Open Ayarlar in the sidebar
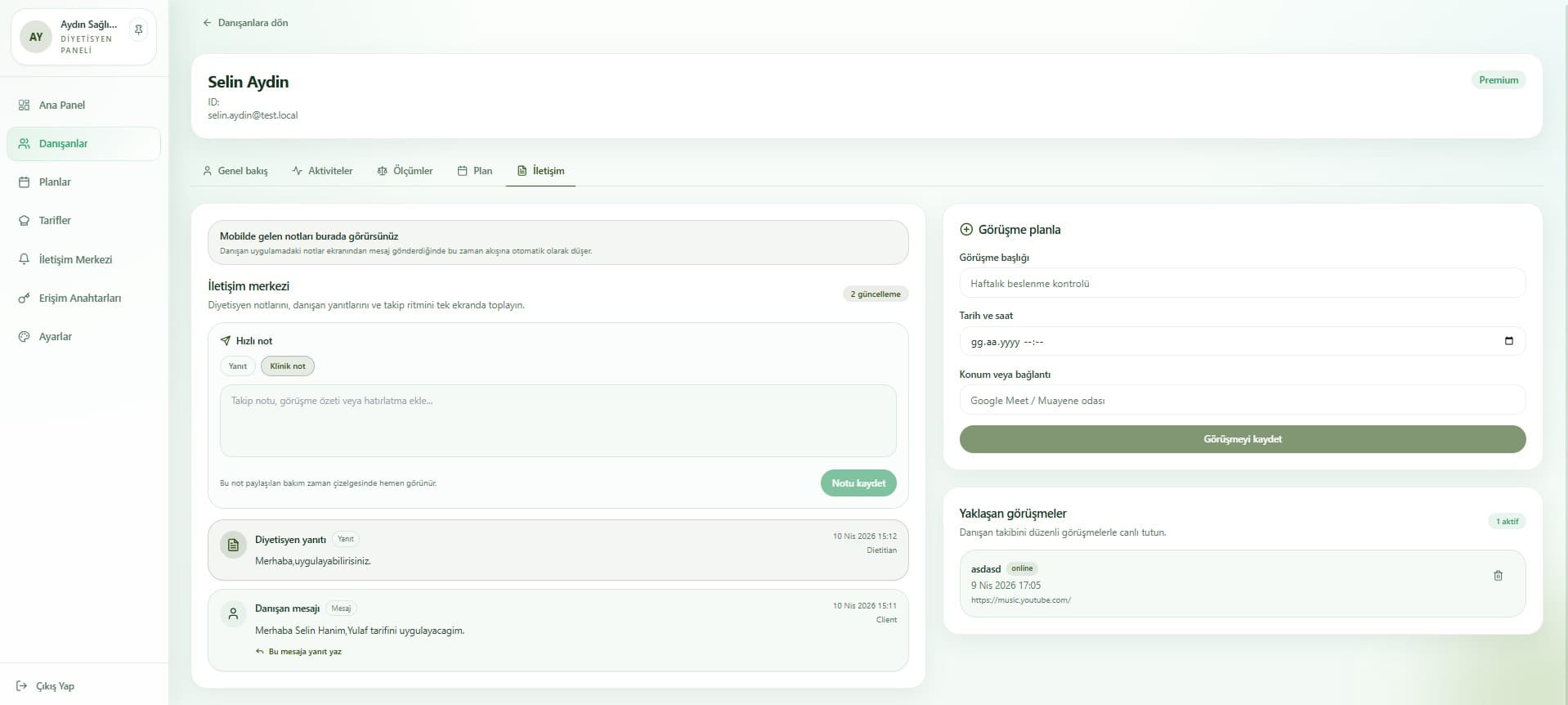Viewport: 1568px width, 705px height. tap(55, 336)
